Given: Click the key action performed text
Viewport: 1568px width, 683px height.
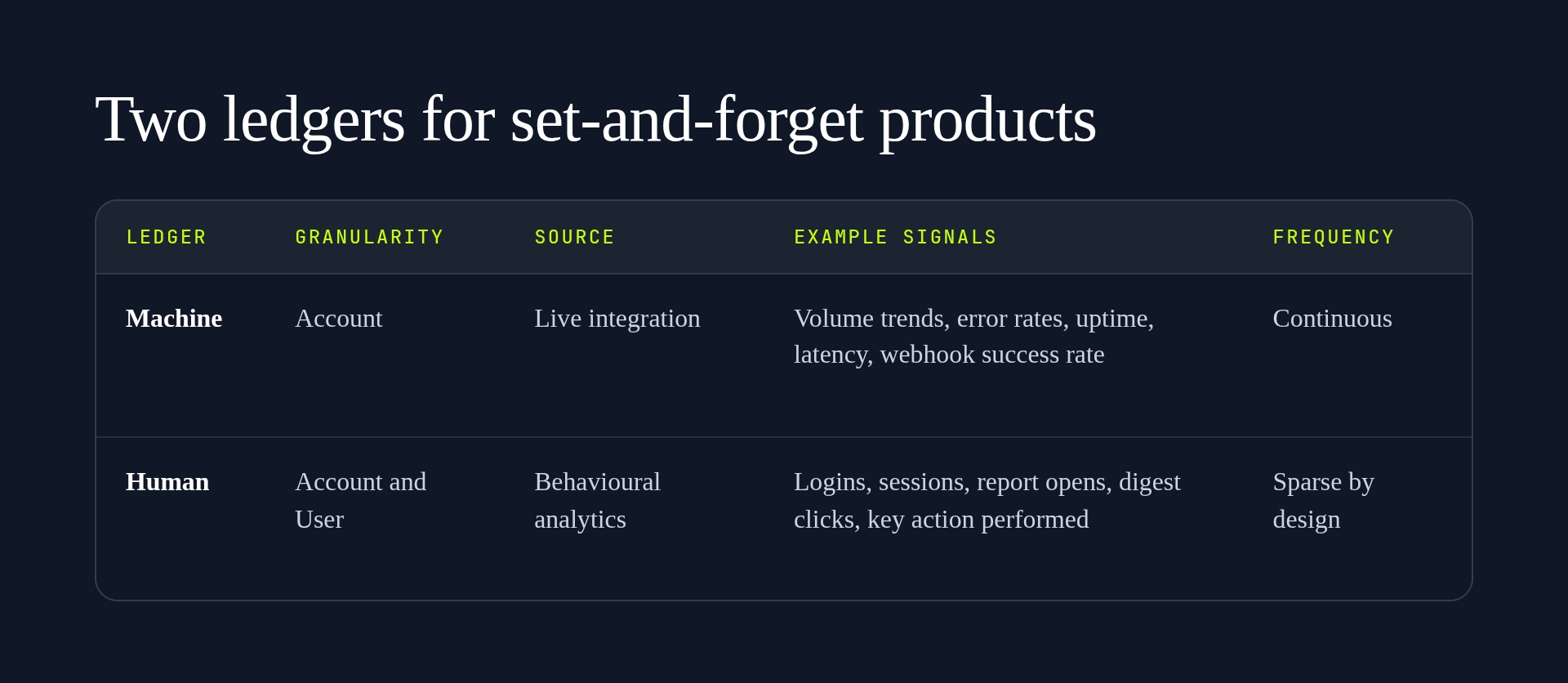Looking at the screenshot, I should click(x=978, y=520).
